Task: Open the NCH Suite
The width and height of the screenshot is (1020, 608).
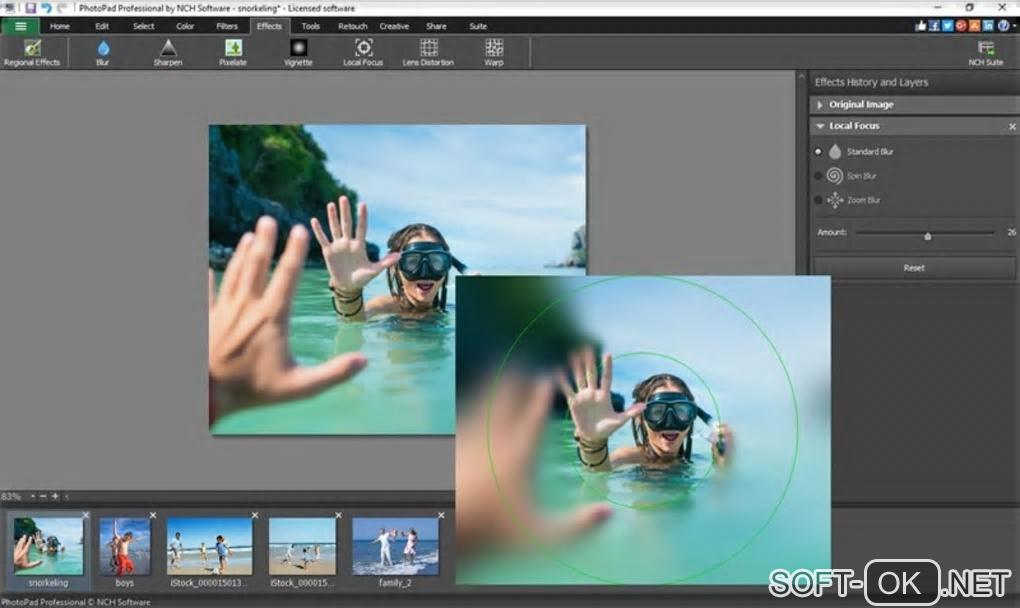Action: click(x=986, y=53)
